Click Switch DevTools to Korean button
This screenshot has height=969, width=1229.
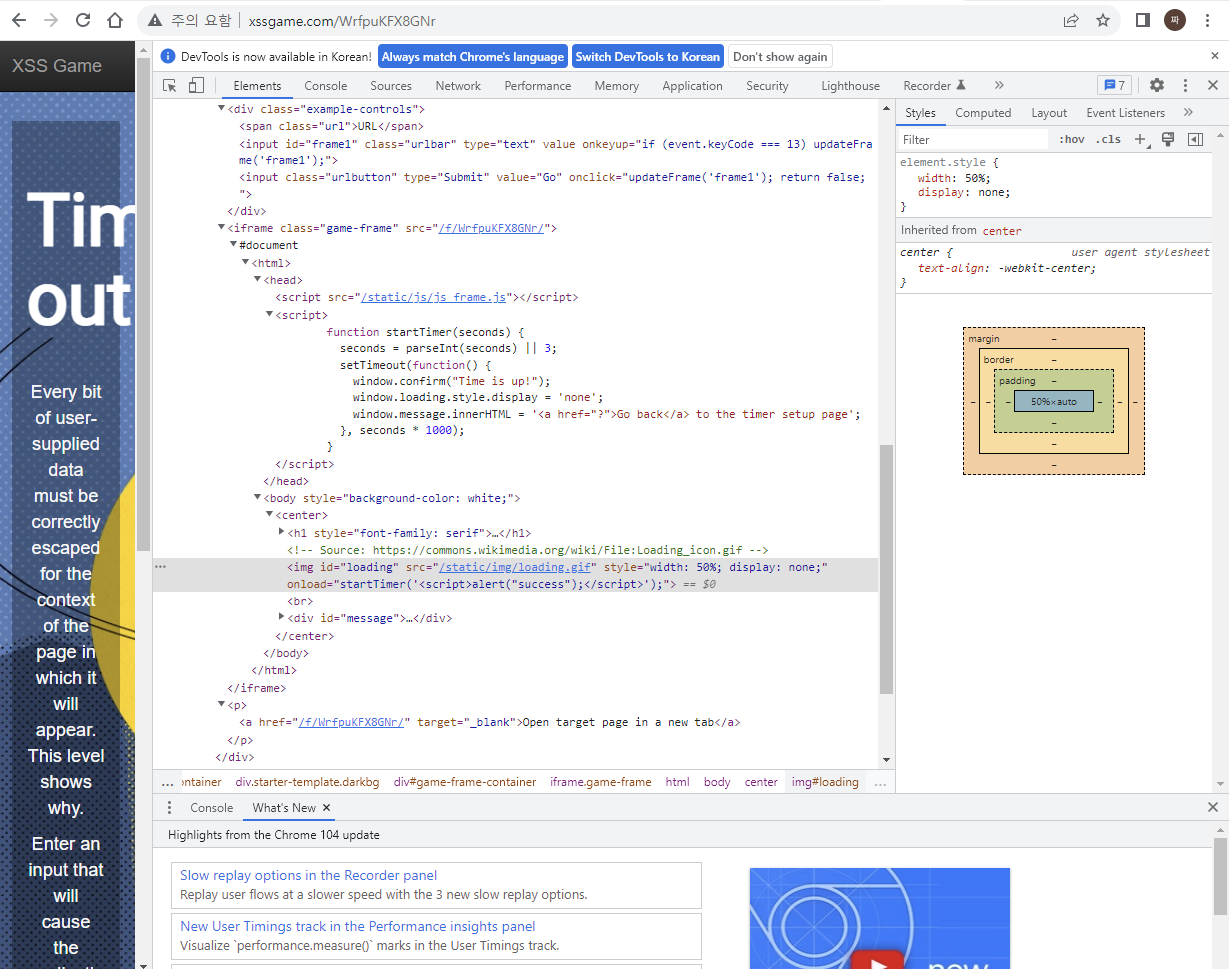tap(648, 57)
